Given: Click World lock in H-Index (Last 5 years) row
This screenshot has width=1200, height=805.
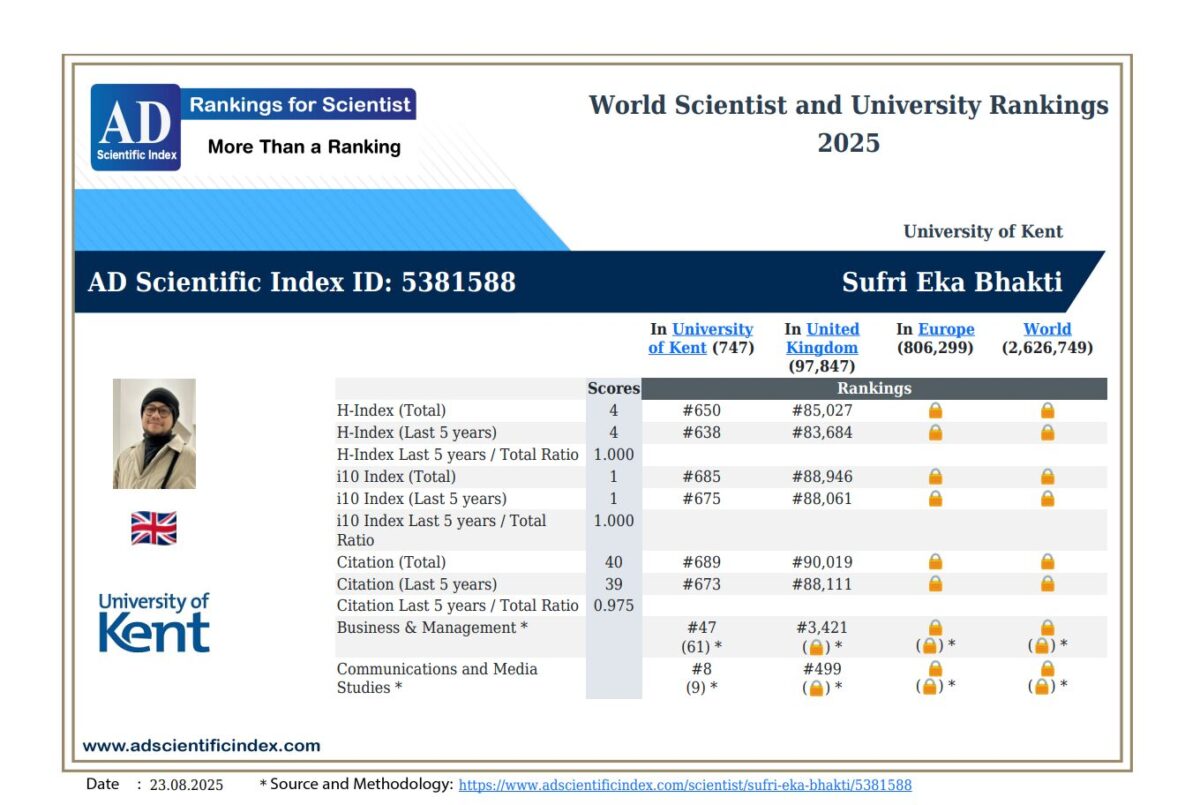Looking at the screenshot, I should click(x=1047, y=432).
